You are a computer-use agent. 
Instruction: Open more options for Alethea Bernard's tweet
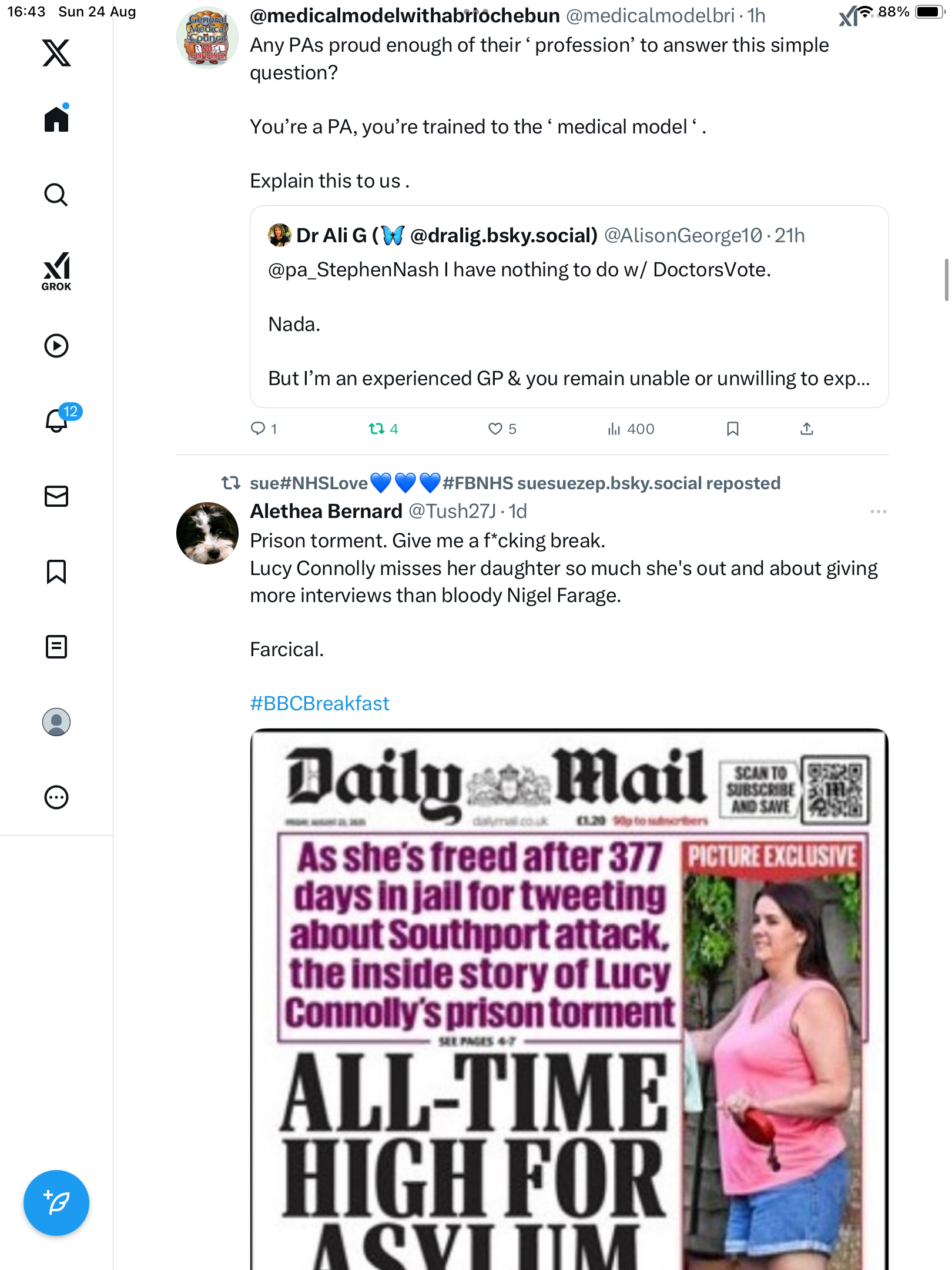pos(878,512)
